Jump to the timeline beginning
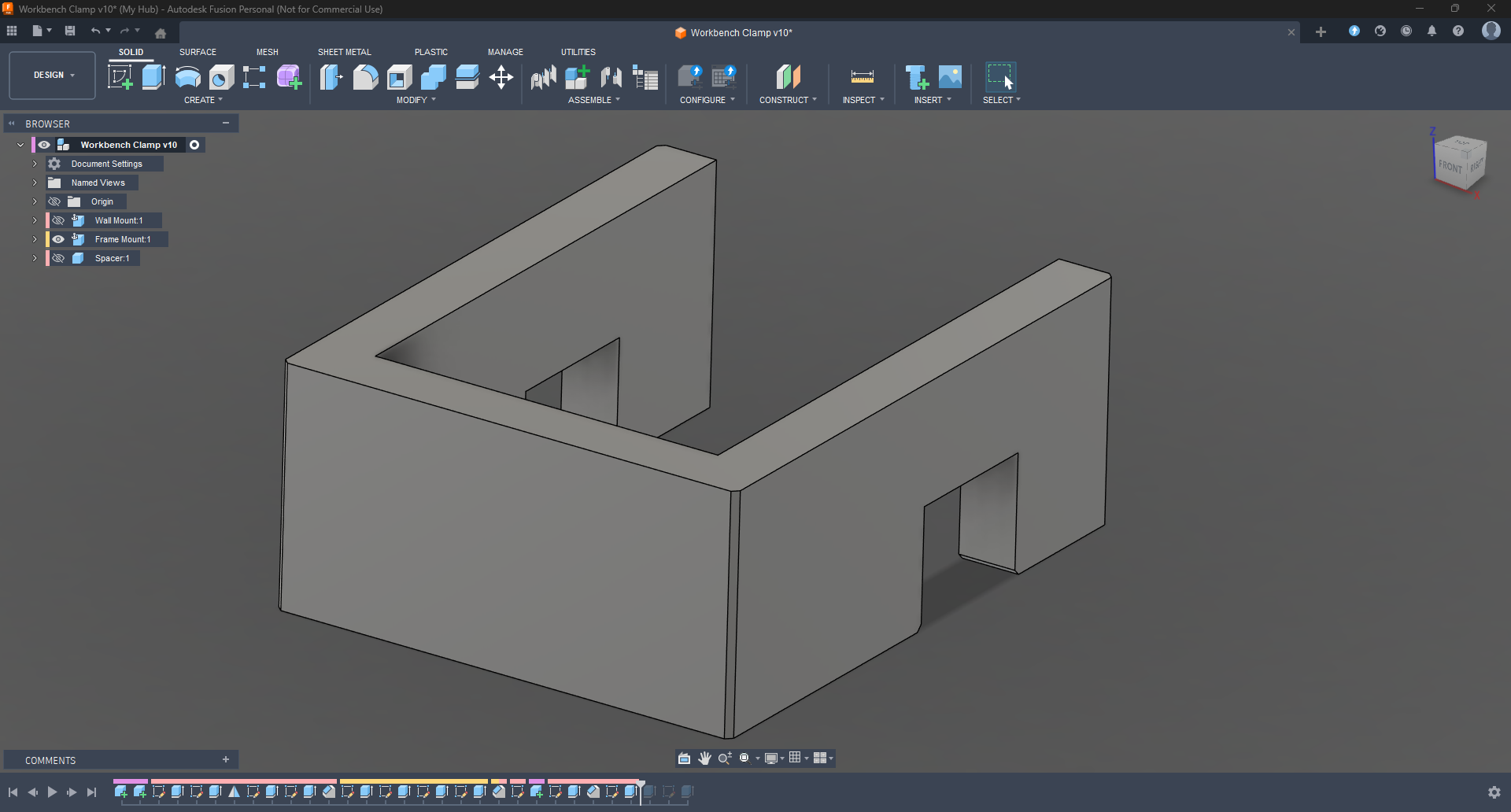Image resolution: width=1511 pixels, height=812 pixels. (x=13, y=792)
